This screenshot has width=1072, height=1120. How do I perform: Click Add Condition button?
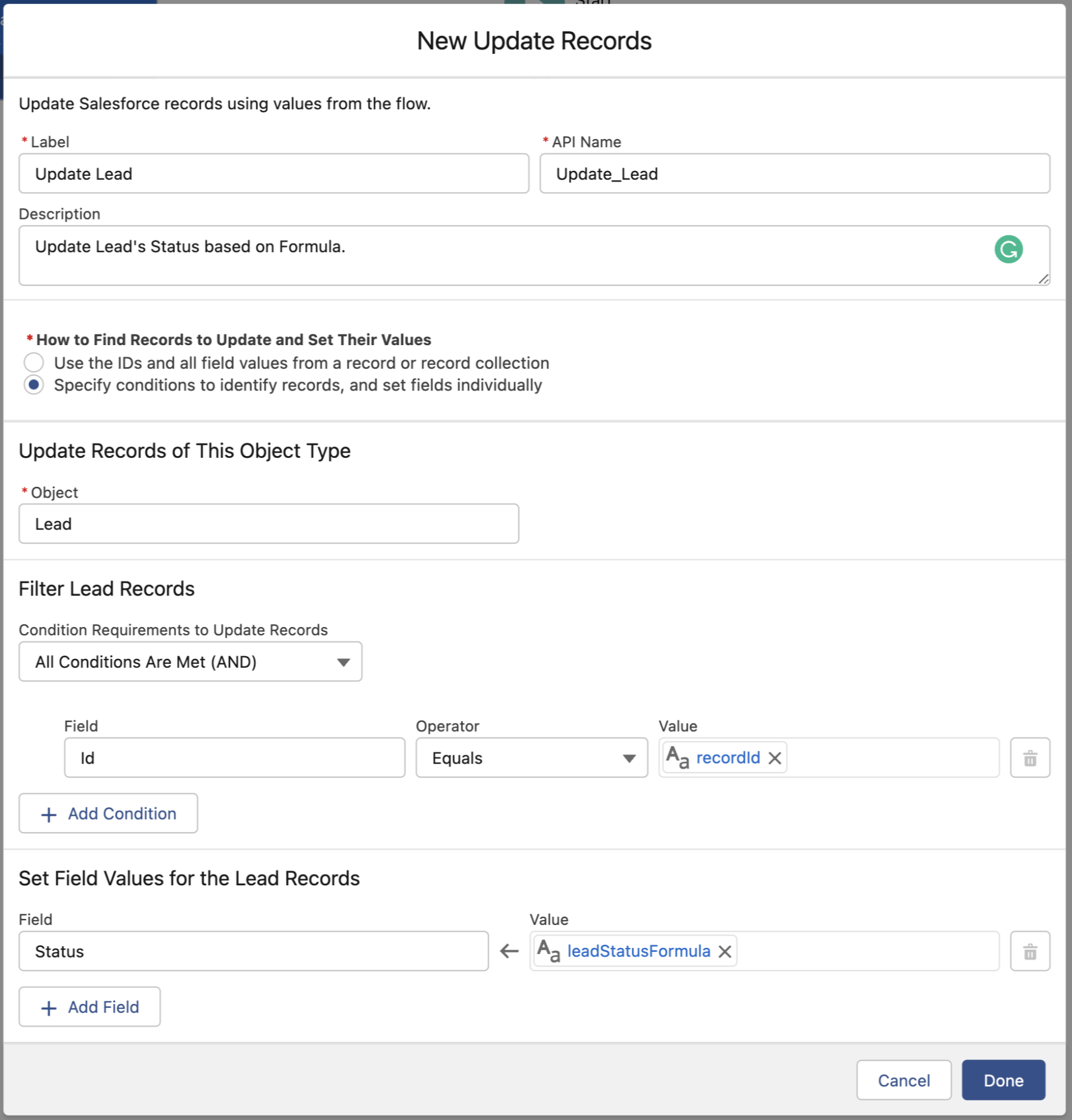[108, 813]
